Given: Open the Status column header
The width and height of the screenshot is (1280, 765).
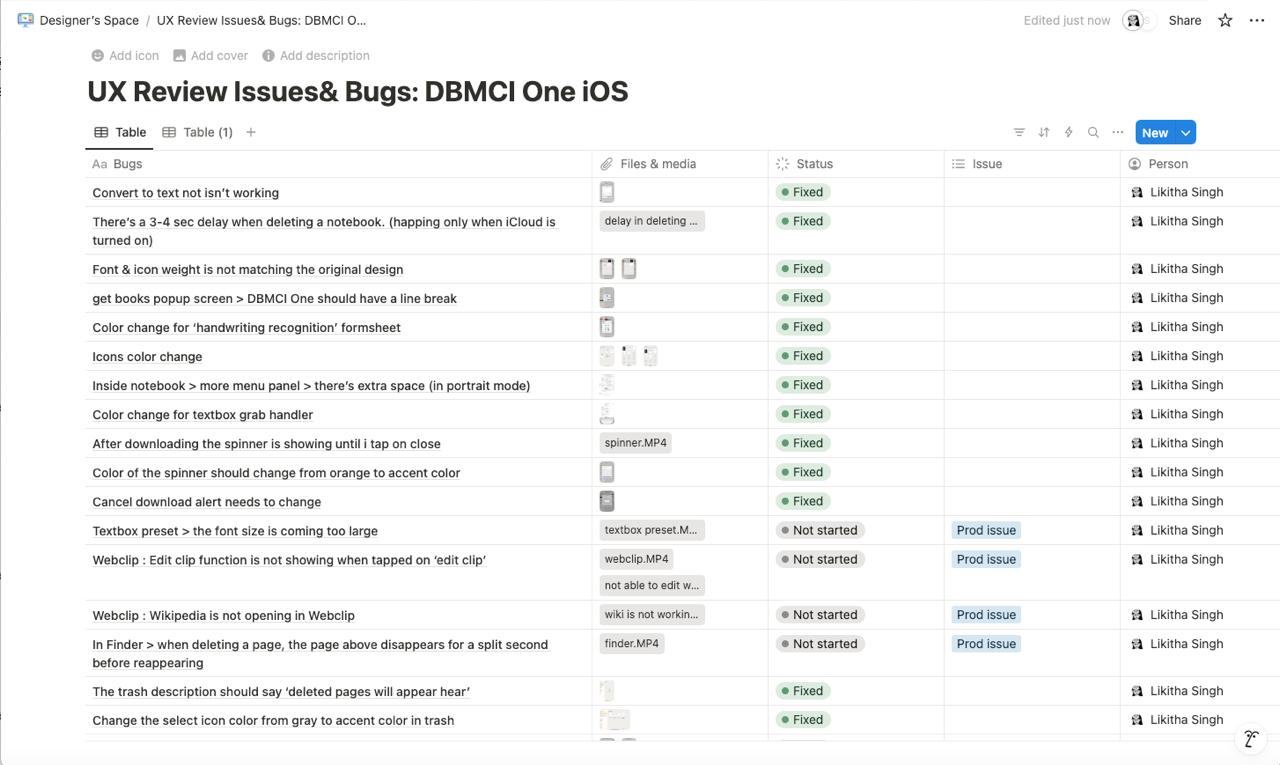Looking at the screenshot, I should 856,164.
